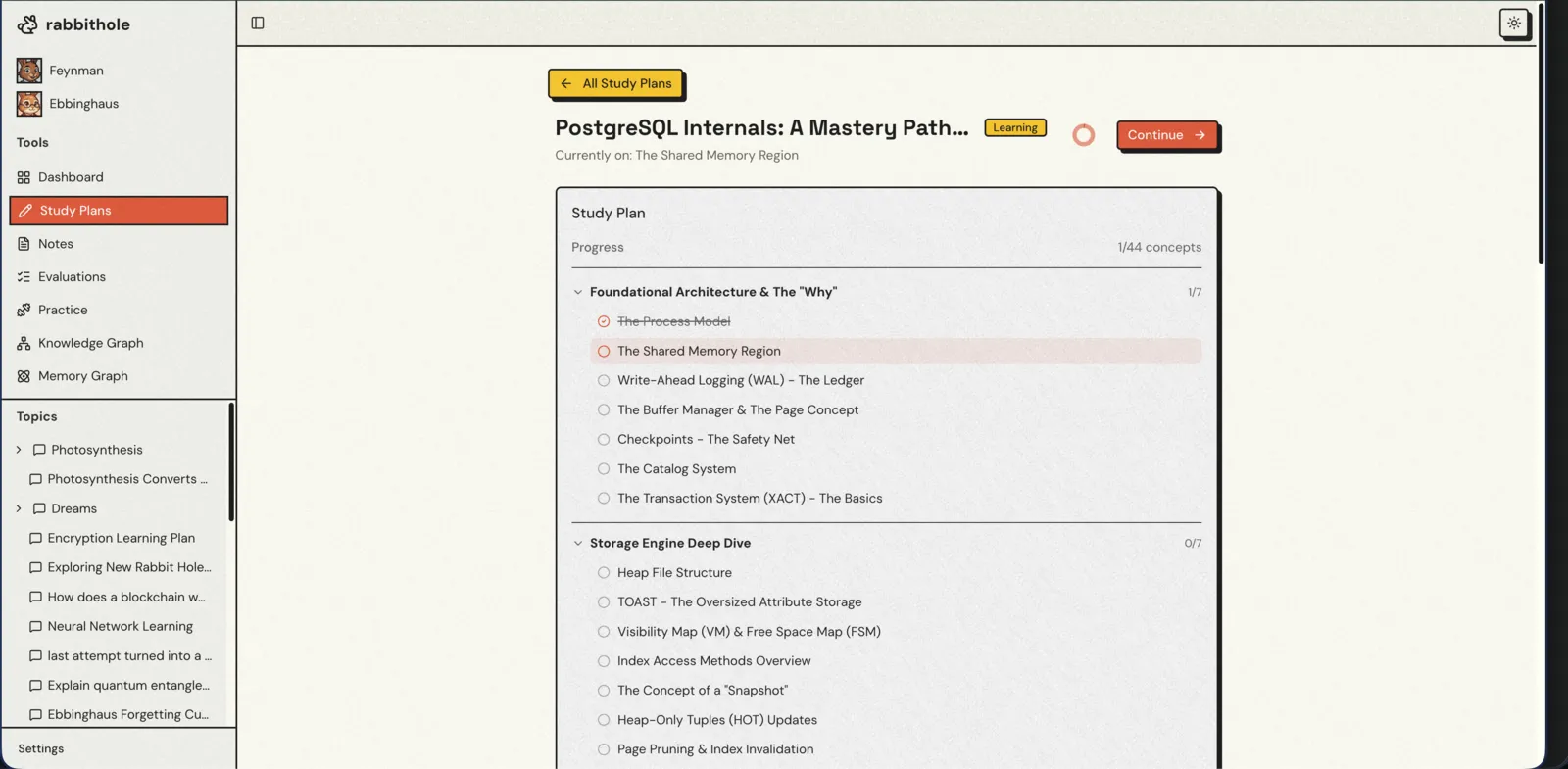Click the rabbithole logo icon
The width and height of the screenshot is (1568, 769).
(27, 24)
